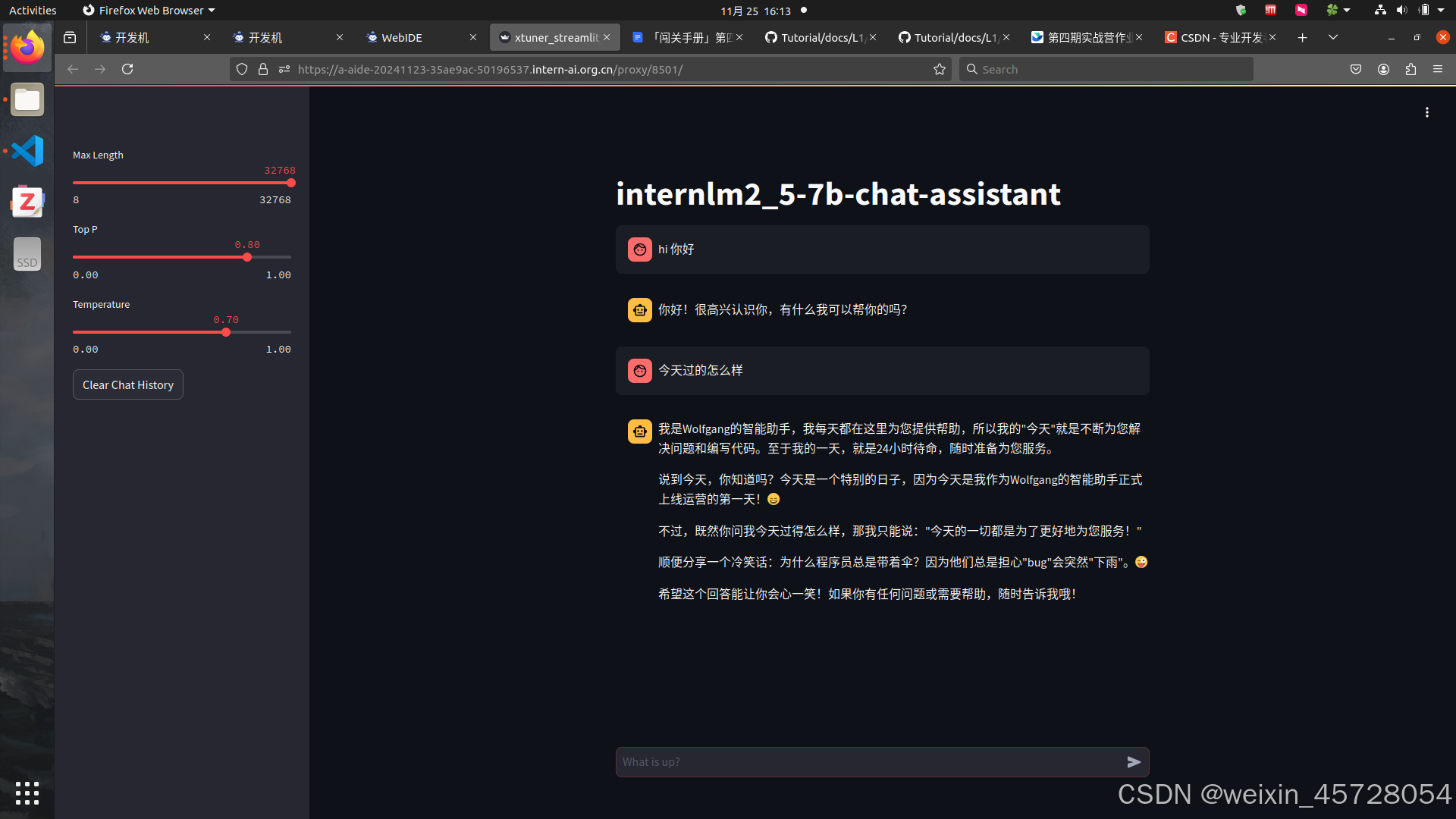Reload the current page
The image size is (1456, 819).
tap(127, 68)
